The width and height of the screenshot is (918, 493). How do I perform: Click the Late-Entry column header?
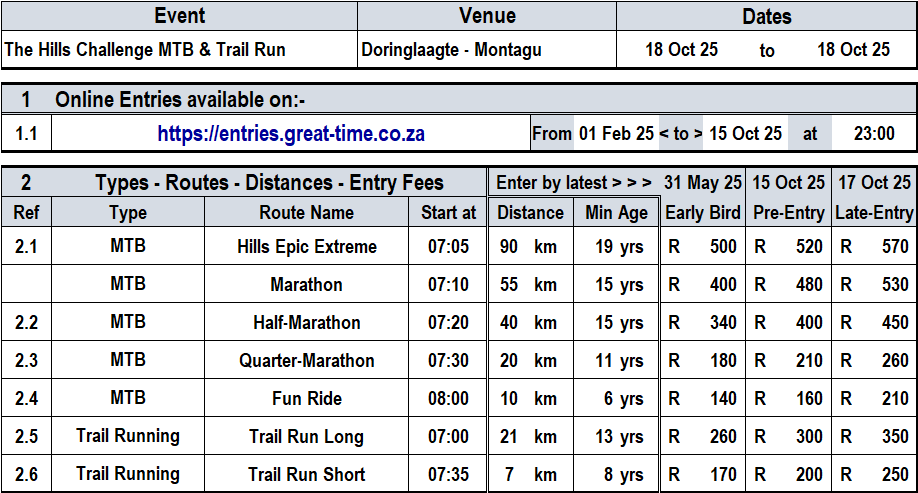pyautogui.click(x=874, y=213)
